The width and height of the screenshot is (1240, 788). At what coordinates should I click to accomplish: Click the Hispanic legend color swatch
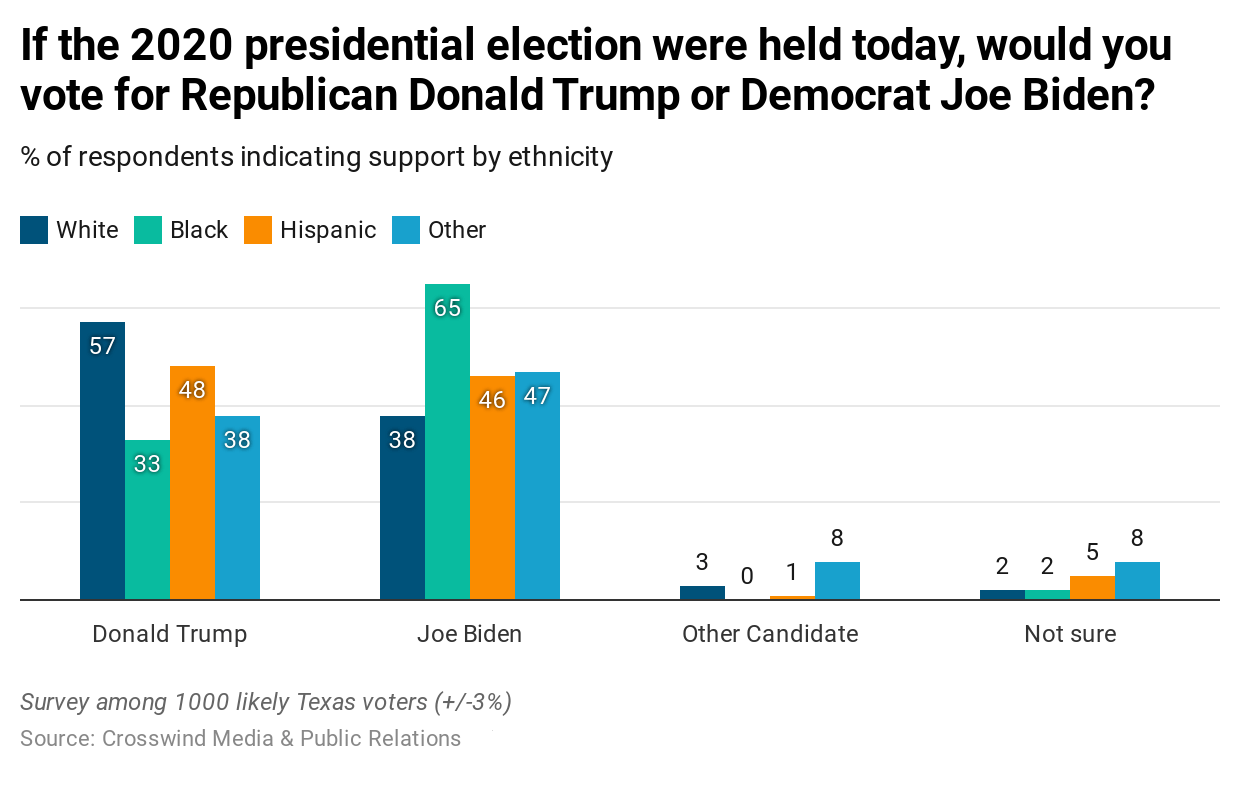click(x=258, y=230)
